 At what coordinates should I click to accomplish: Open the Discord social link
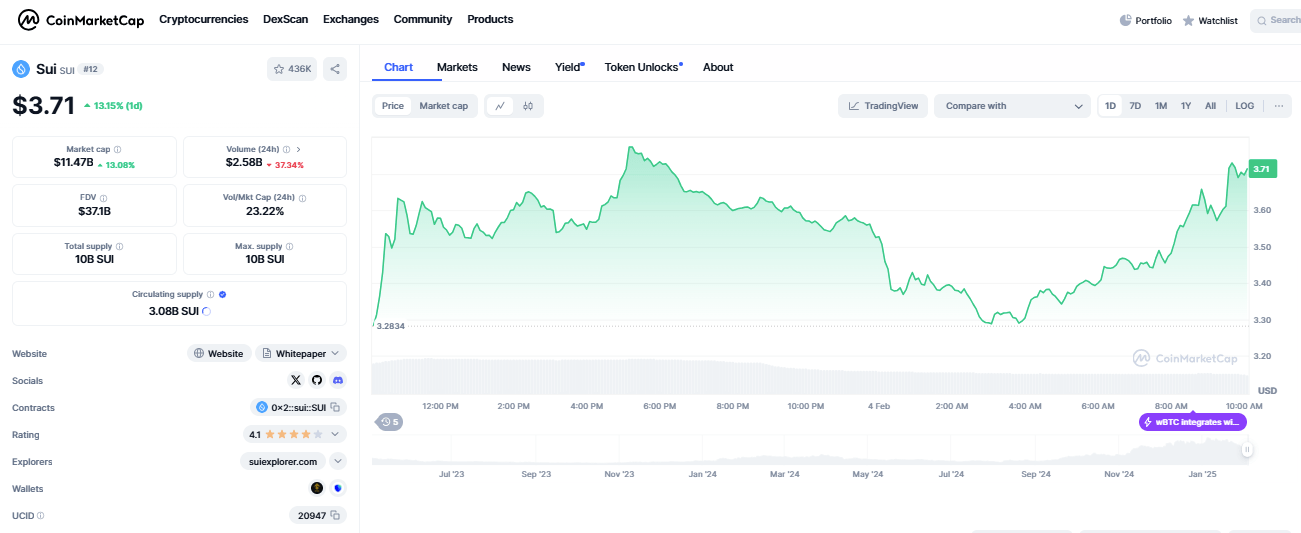point(338,380)
